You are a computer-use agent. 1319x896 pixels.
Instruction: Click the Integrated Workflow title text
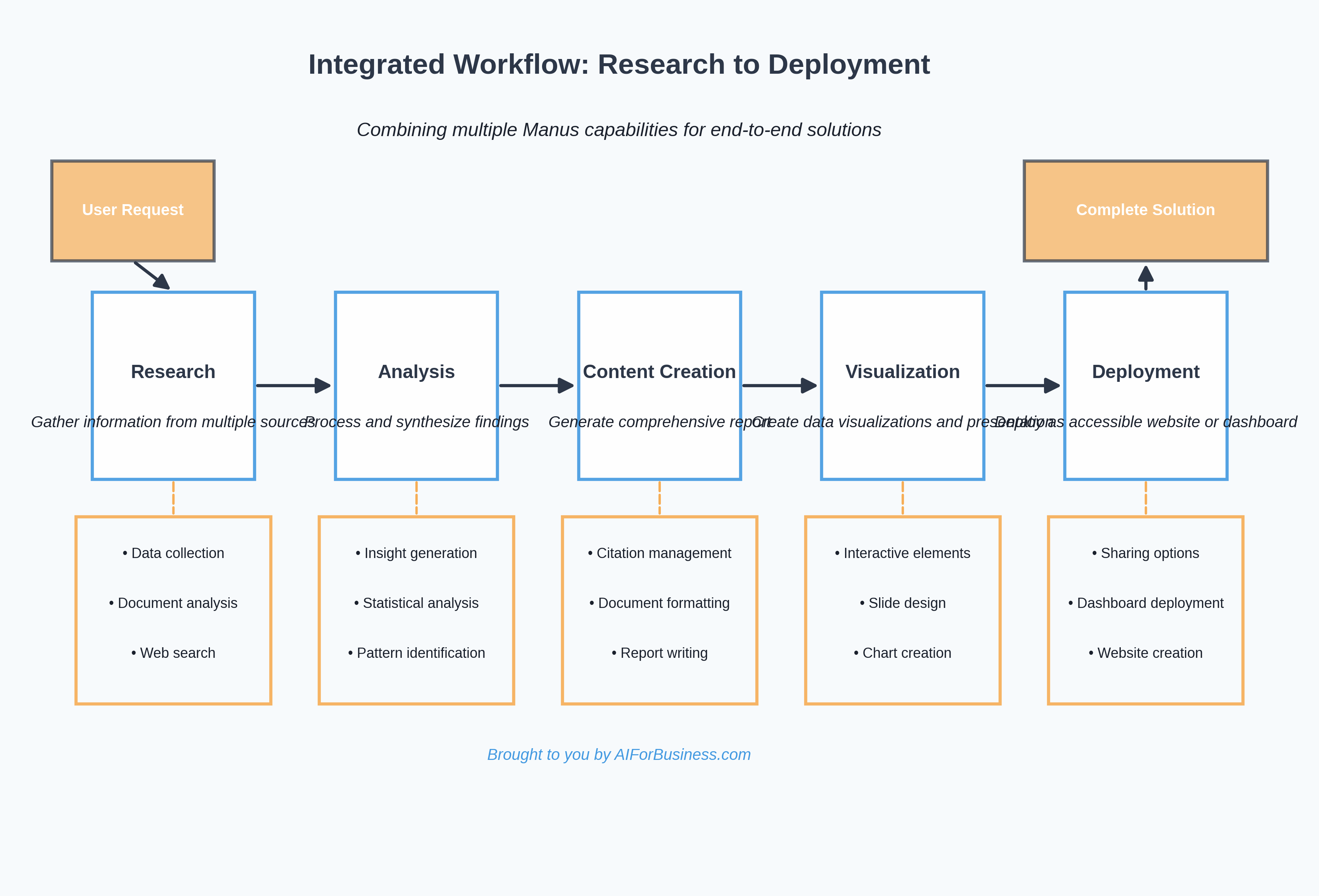618,64
